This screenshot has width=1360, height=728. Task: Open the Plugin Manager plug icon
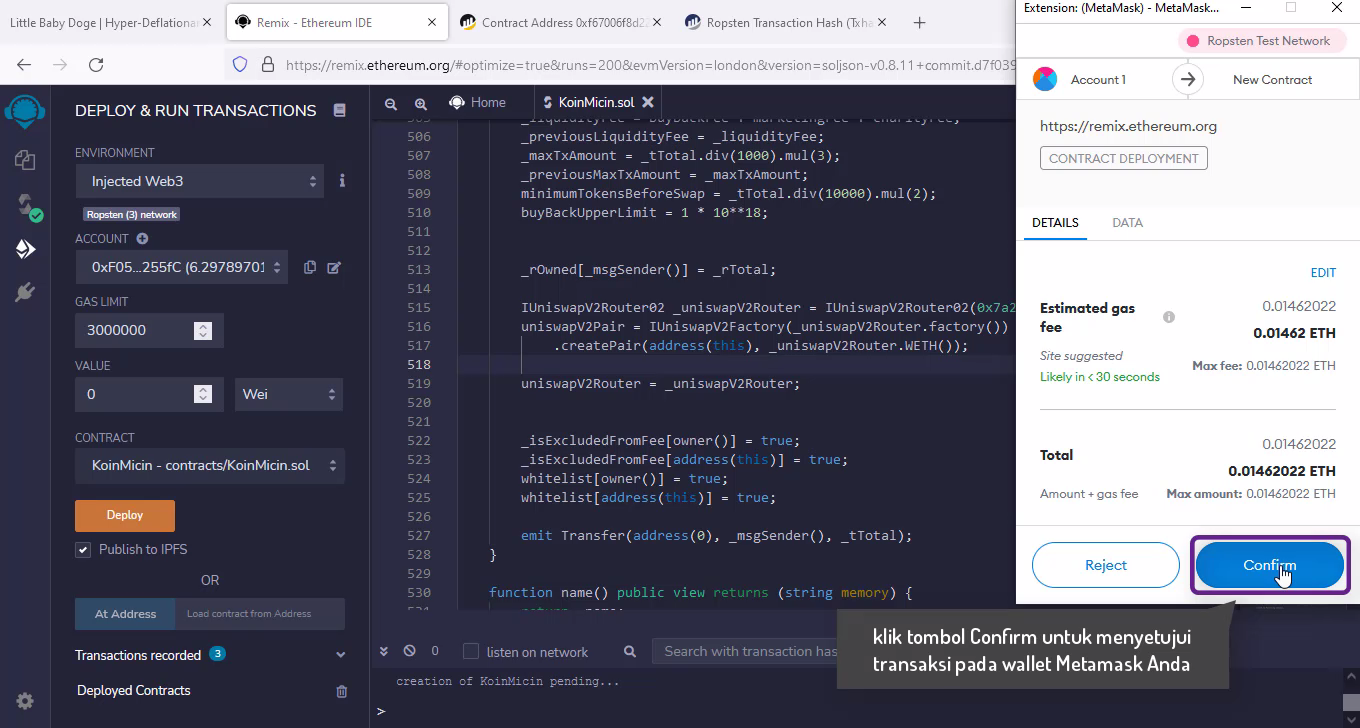[25, 292]
